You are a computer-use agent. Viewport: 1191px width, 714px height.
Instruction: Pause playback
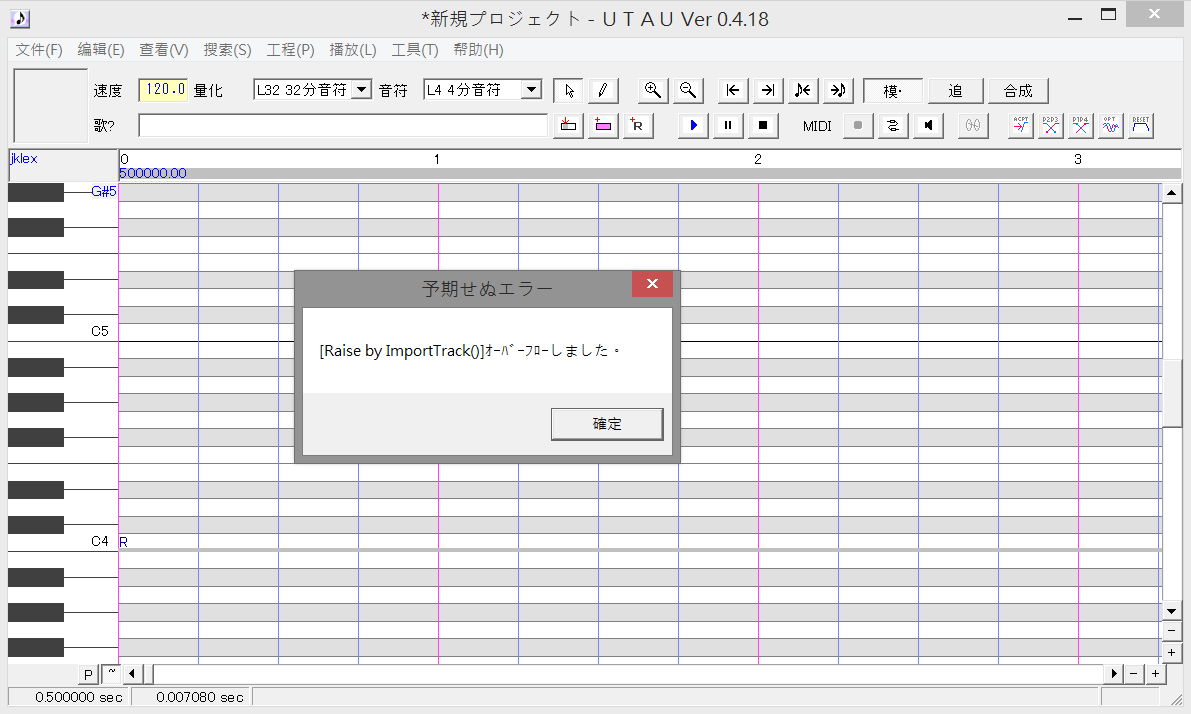pos(728,125)
